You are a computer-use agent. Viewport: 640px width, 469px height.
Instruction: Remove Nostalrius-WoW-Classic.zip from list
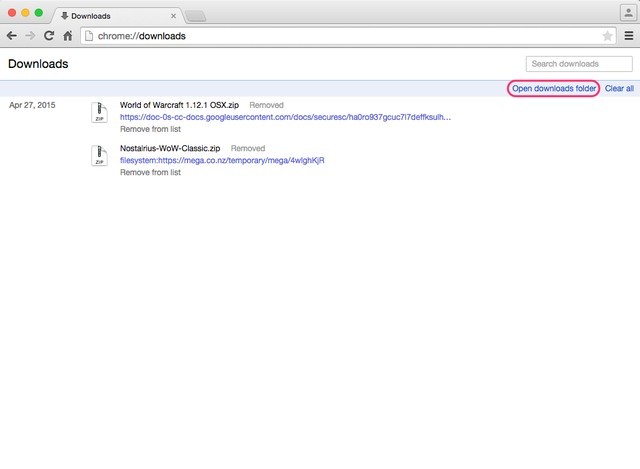point(150,172)
